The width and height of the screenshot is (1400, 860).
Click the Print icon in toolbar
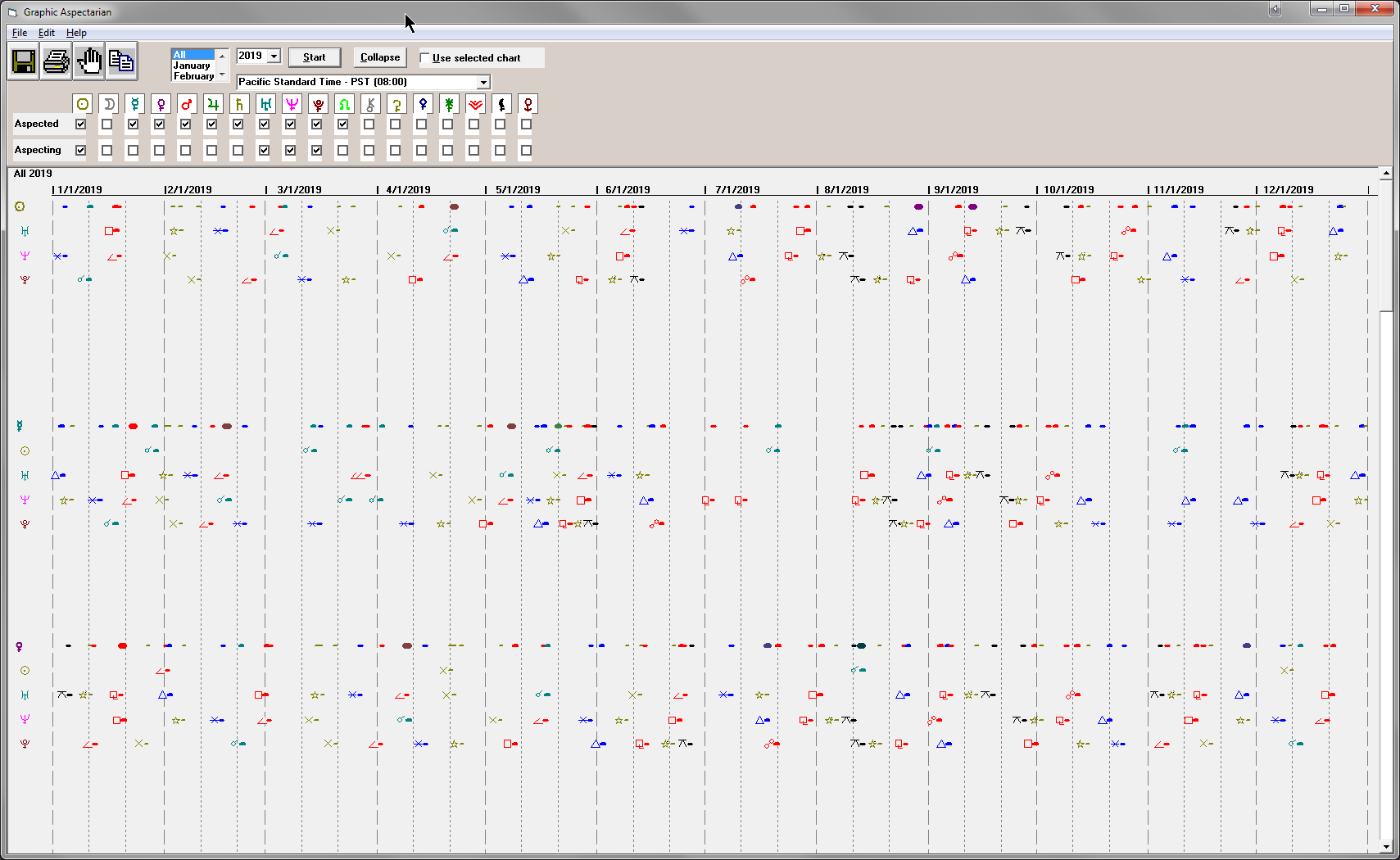click(56, 61)
